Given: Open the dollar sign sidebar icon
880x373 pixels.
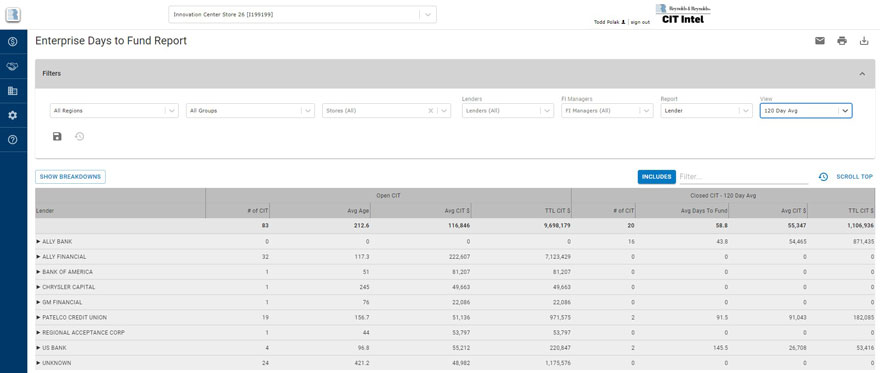Looking at the screenshot, I should click(13, 42).
